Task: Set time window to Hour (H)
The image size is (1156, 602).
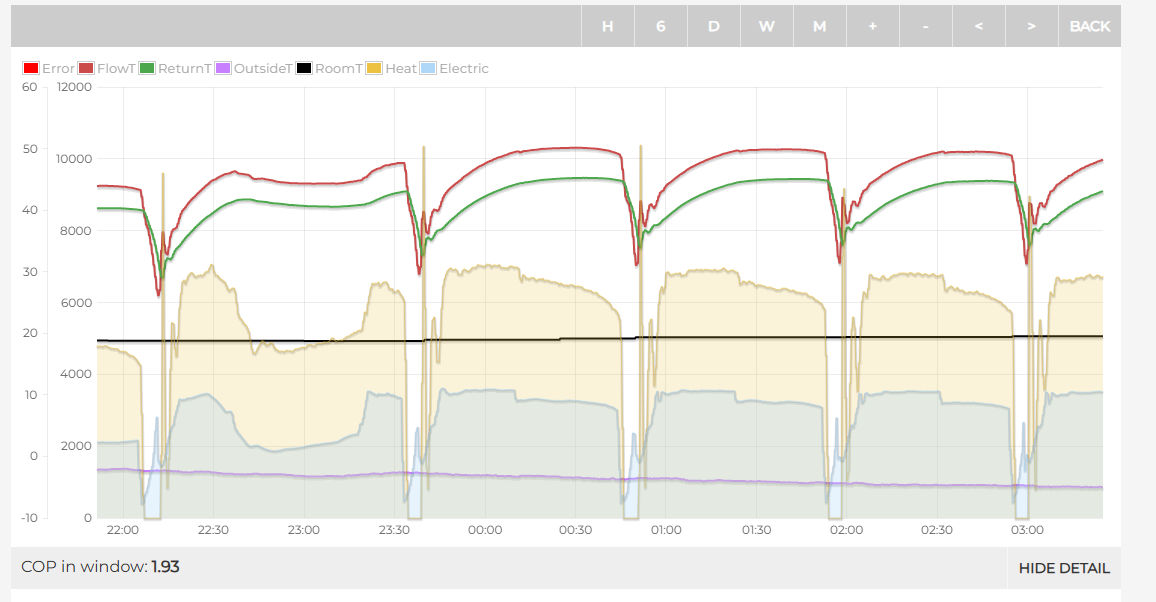Action: tap(607, 27)
